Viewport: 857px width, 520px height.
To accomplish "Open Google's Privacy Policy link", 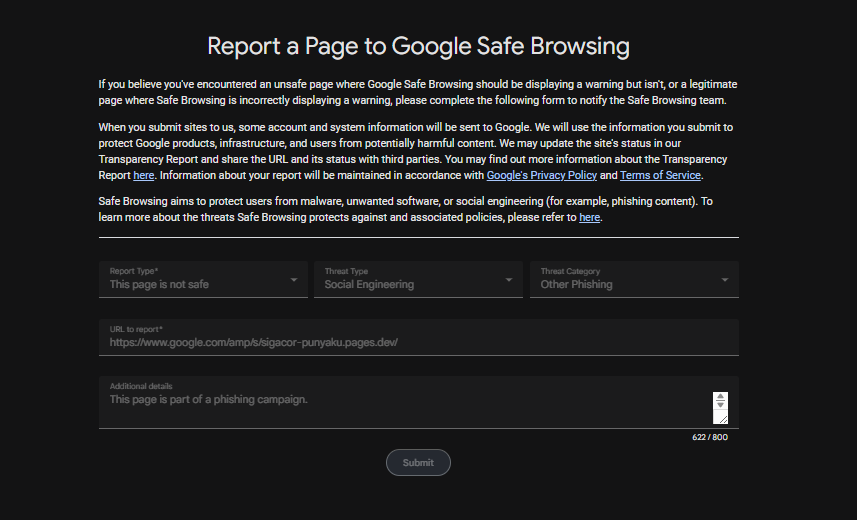I will pyautogui.click(x=542, y=175).
